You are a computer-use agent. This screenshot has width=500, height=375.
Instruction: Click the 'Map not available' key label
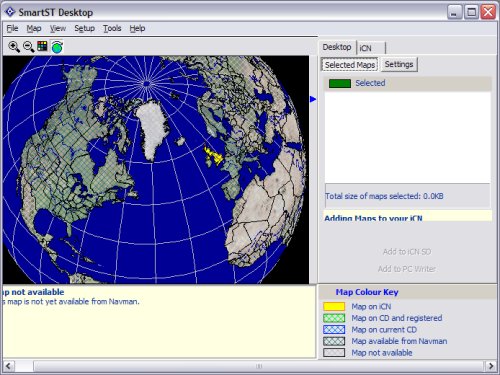point(382,353)
